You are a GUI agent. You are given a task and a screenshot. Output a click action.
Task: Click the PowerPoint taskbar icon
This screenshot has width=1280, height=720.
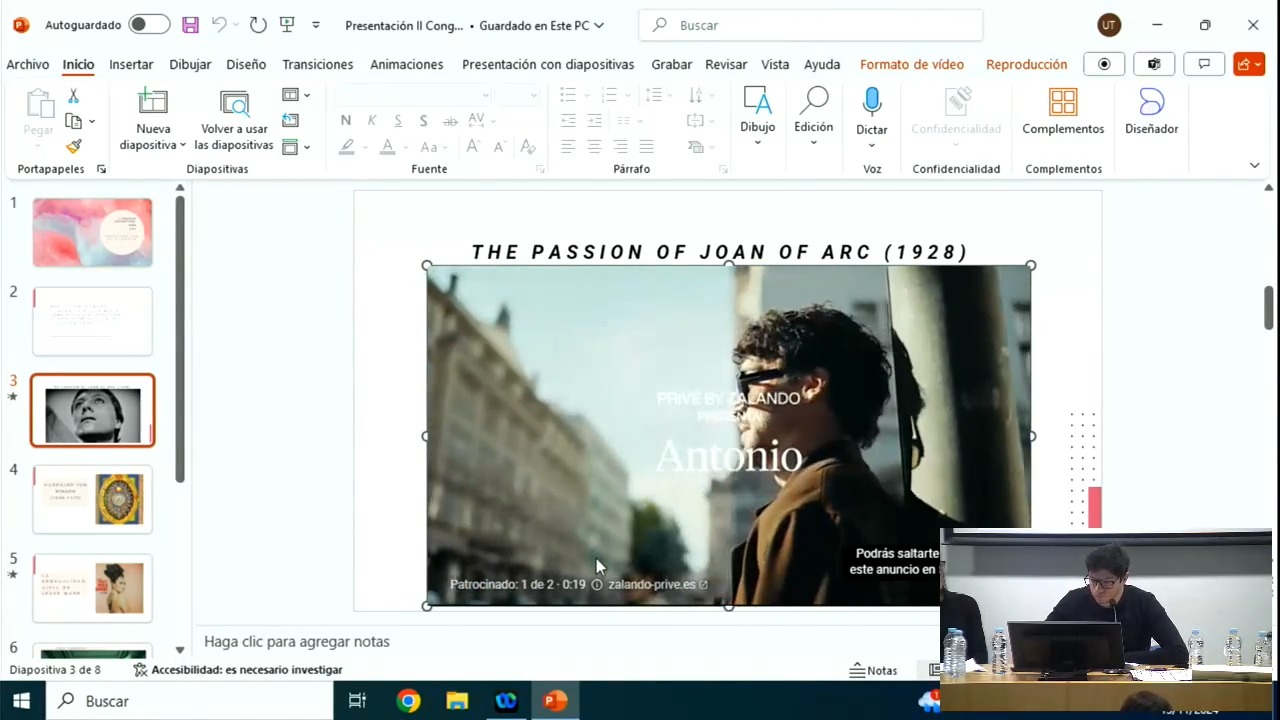pos(555,701)
